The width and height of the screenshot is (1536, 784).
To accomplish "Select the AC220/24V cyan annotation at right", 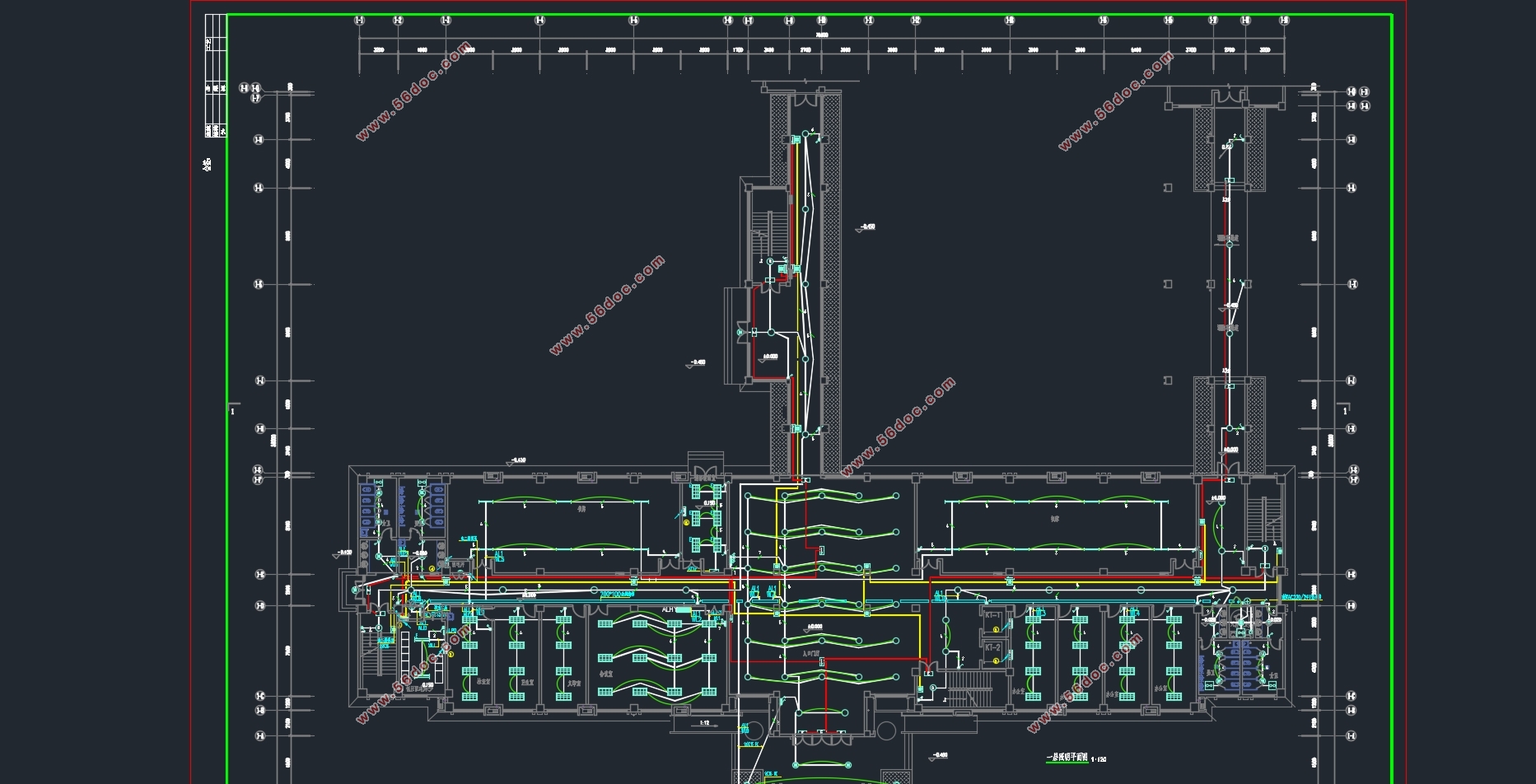I will (x=1302, y=597).
